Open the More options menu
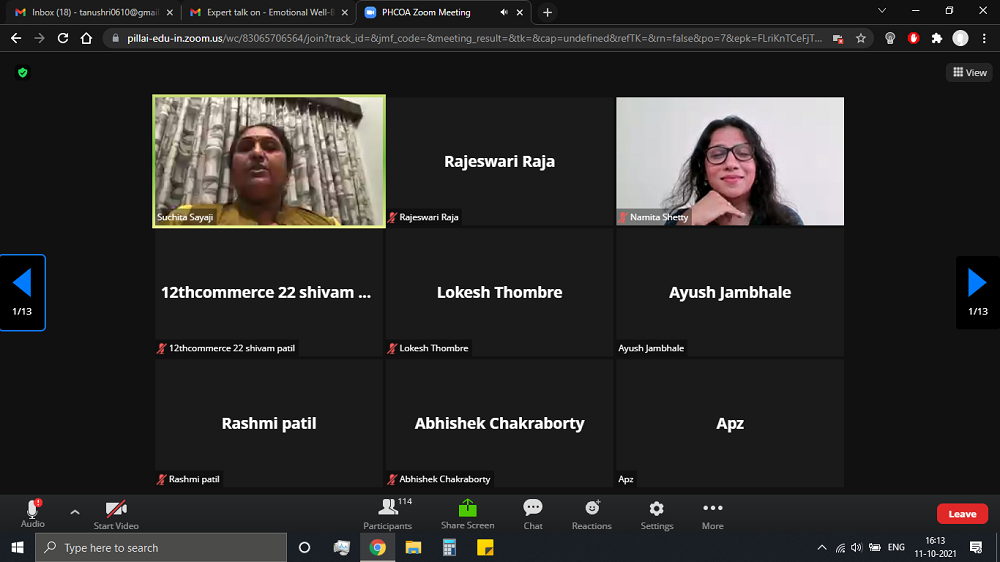 pos(712,514)
